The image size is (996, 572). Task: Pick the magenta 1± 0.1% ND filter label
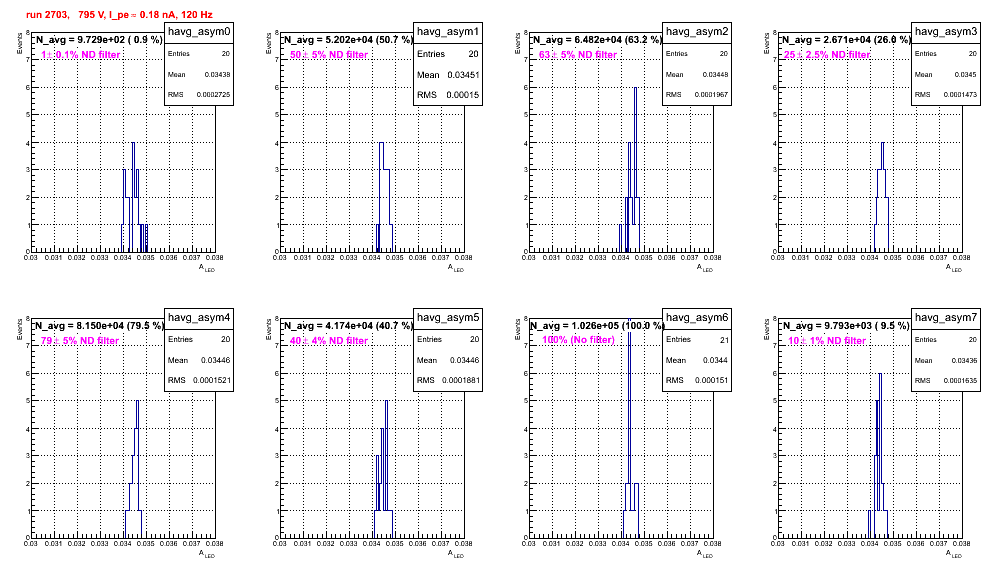(81, 55)
